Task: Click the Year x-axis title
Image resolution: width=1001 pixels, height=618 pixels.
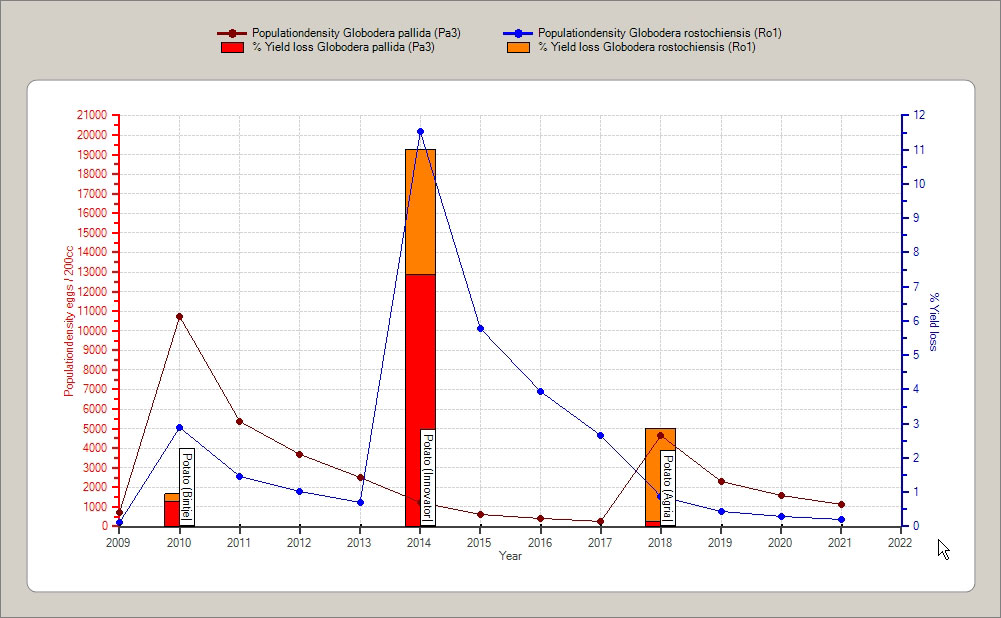Action: pyautogui.click(x=510, y=556)
